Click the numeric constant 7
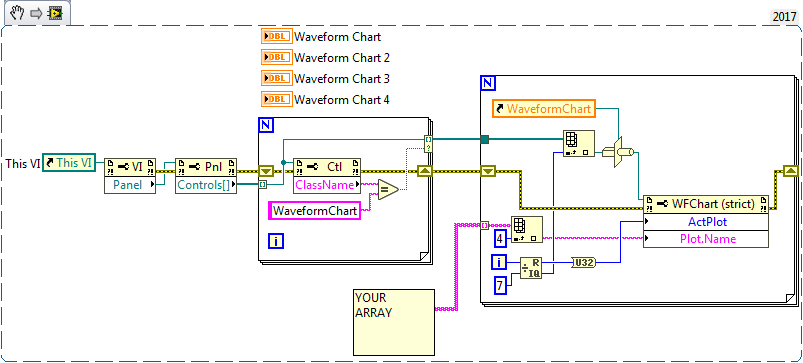803x363 pixels. pos(501,285)
